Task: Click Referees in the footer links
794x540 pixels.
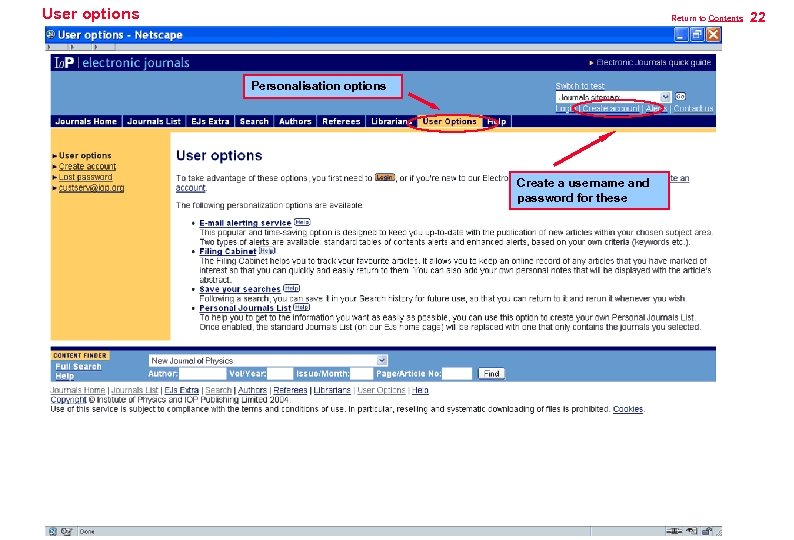Action: [x=290, y=390]
